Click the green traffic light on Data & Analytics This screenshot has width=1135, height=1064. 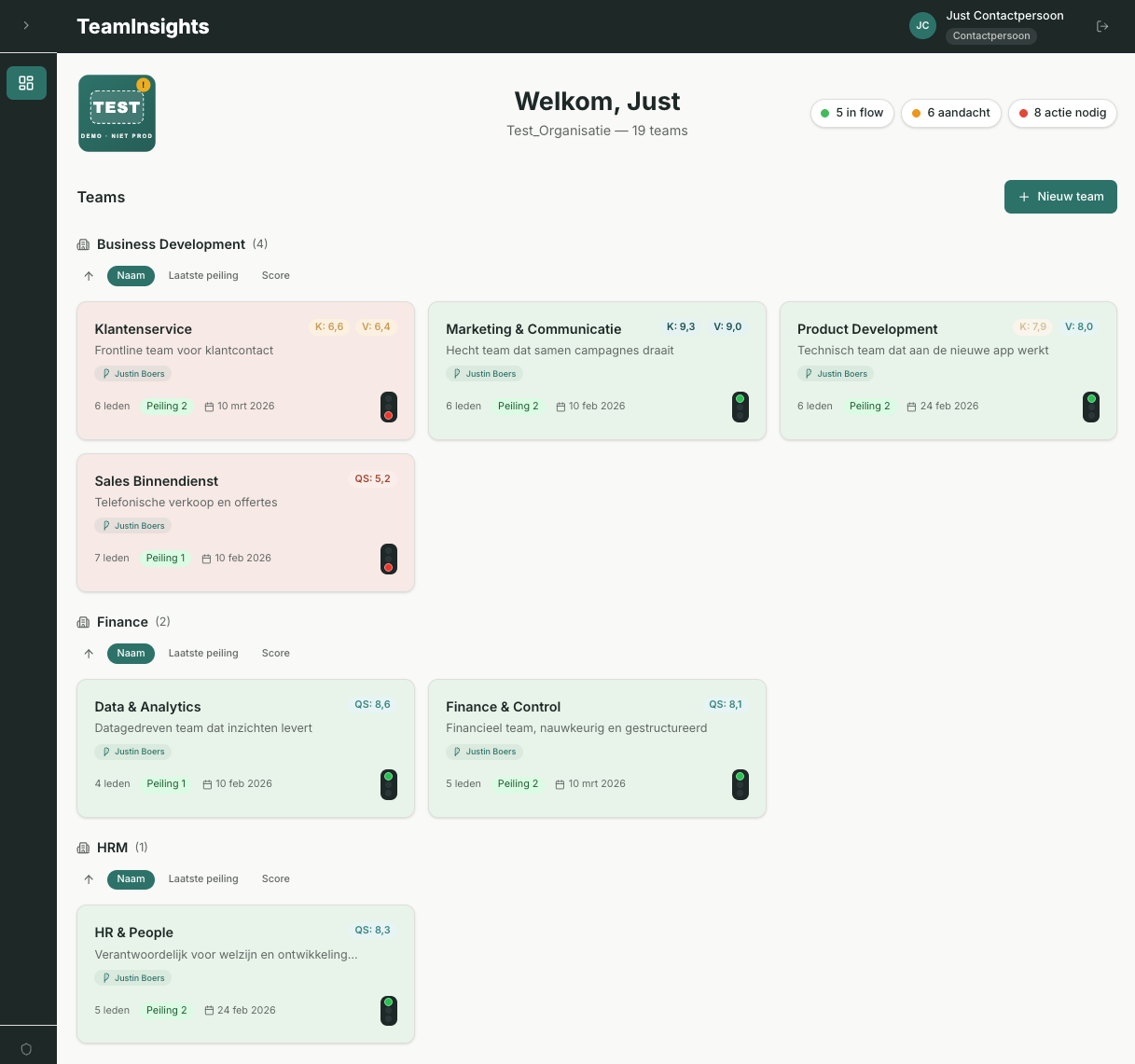coord(389,785)
